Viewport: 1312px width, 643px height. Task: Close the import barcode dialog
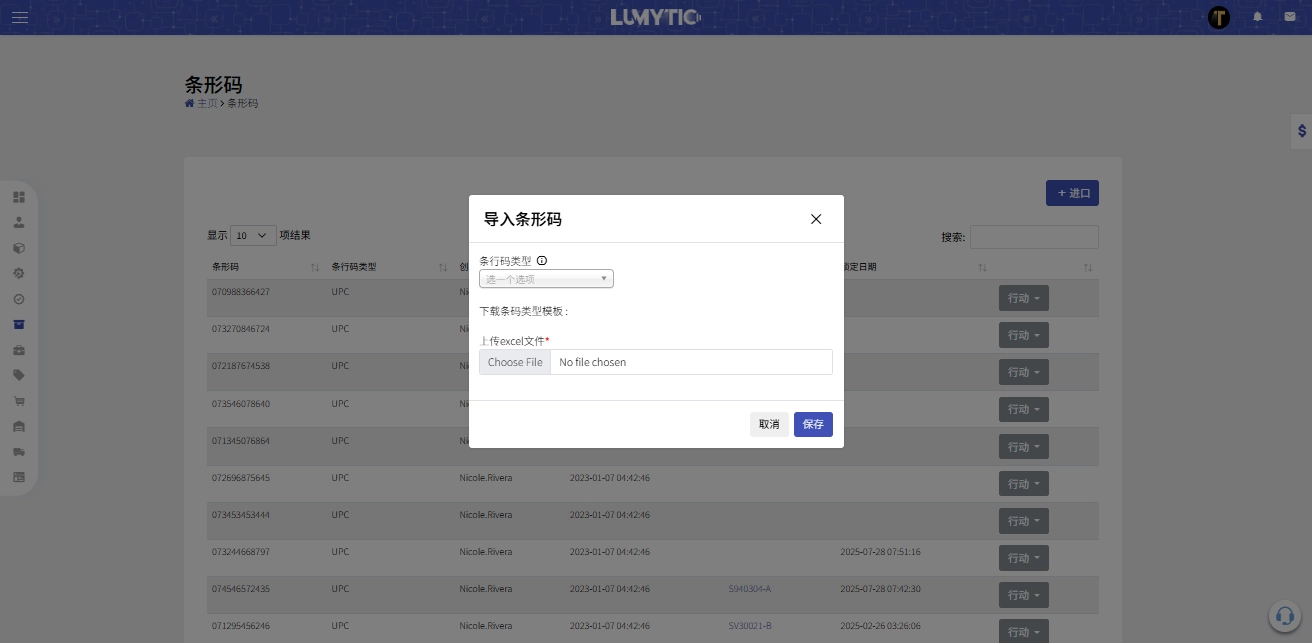coord(816,219)
